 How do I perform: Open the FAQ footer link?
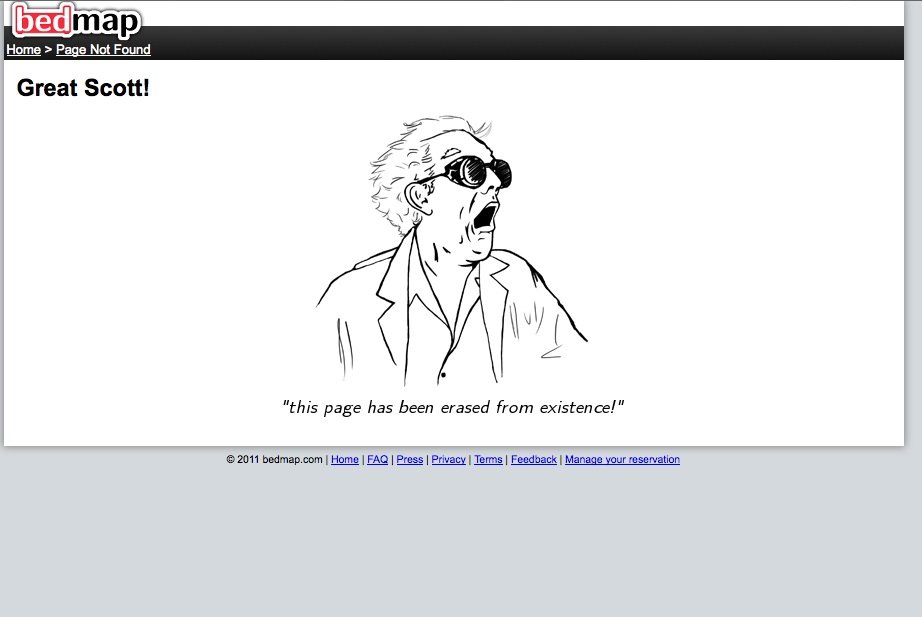coord(378,459)
